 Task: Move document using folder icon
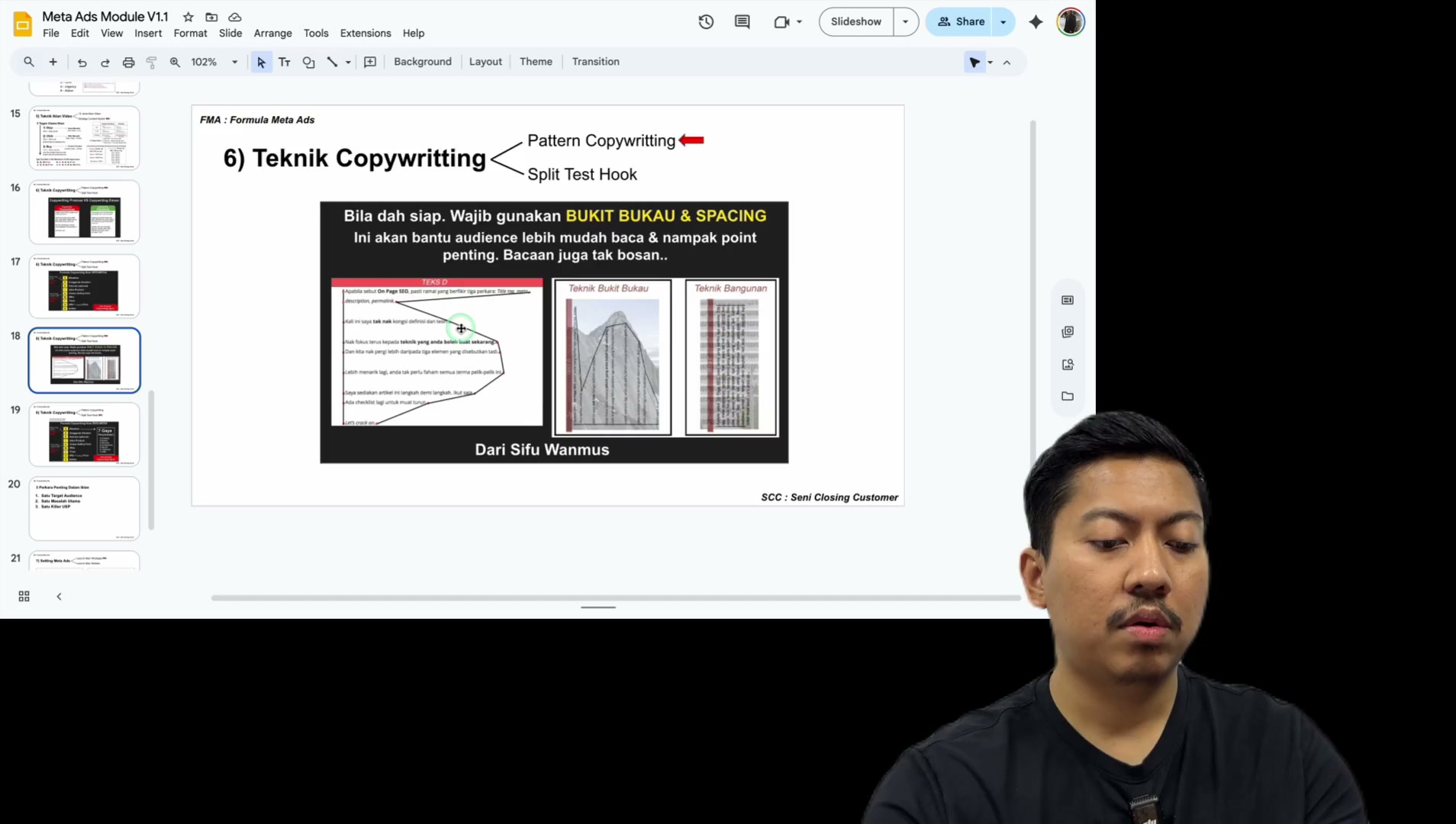(211, 17)
